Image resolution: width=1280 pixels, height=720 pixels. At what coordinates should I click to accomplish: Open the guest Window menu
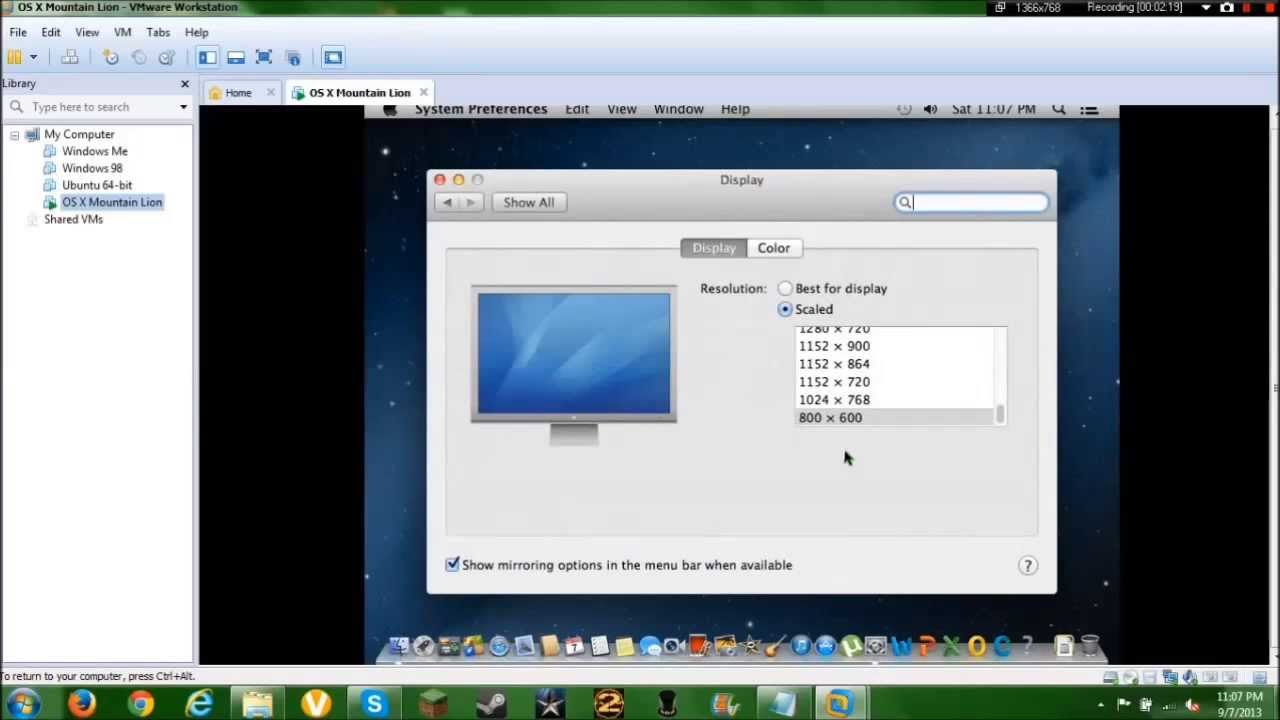coord(678,109)
